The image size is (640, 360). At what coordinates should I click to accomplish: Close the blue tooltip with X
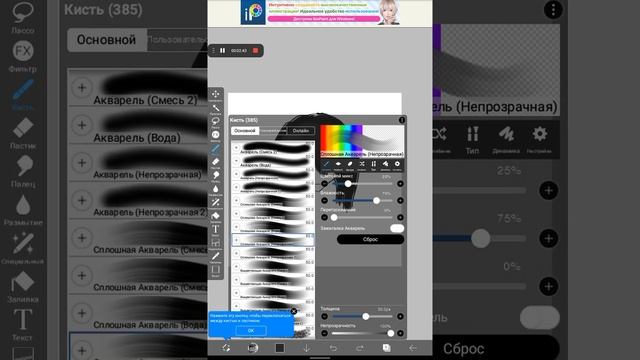tap(293, 311)
